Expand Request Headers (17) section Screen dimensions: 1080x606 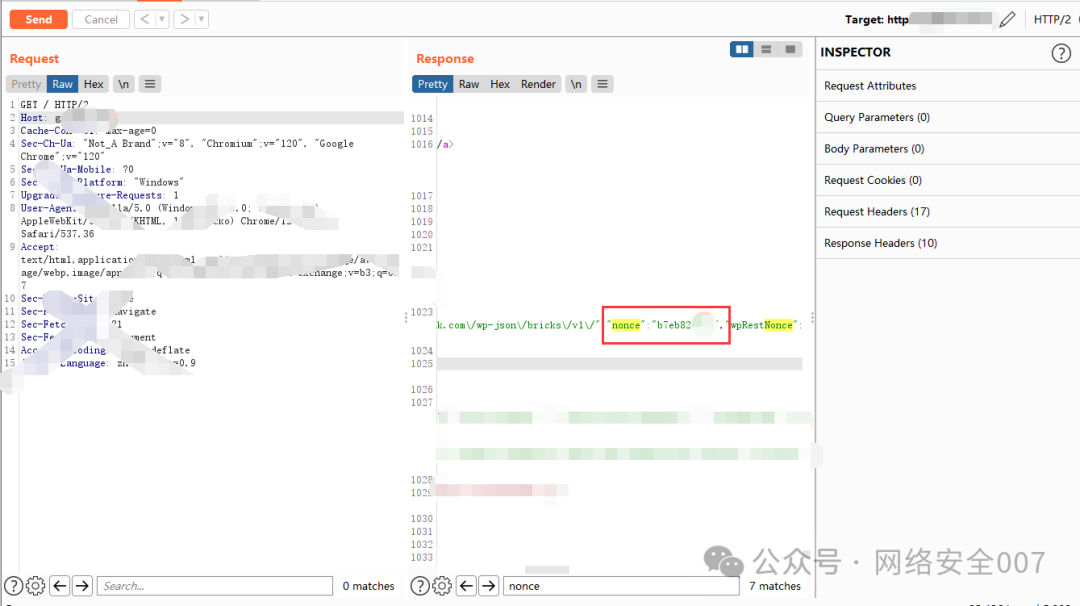948,212
